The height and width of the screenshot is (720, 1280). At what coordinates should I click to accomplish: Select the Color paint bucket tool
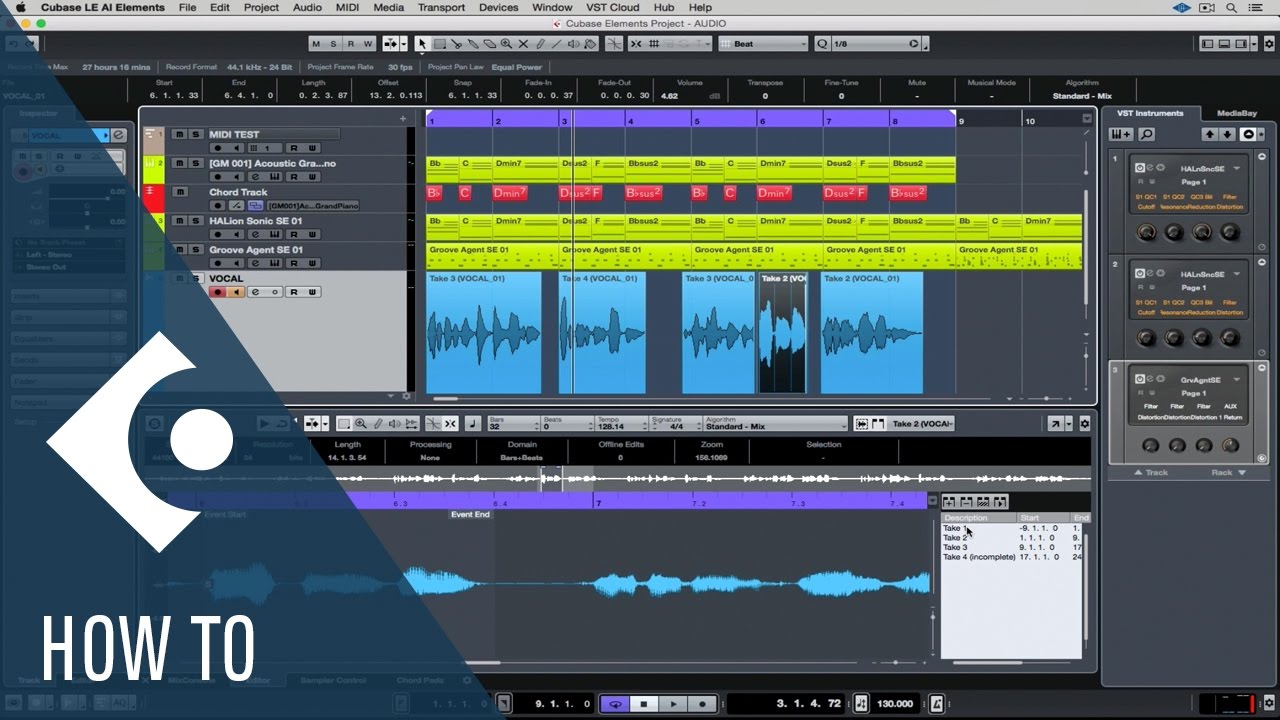click(x=591, y=44)
